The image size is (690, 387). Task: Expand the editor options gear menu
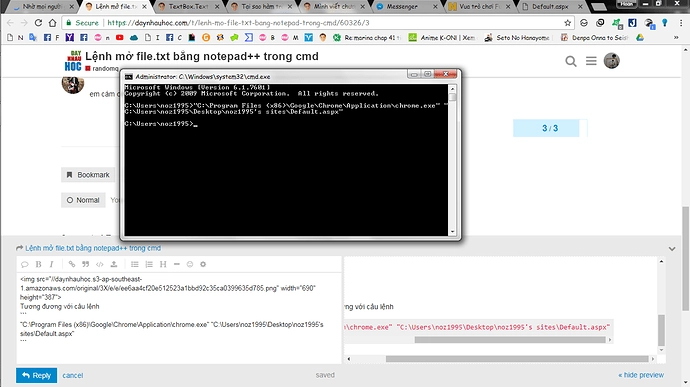[x=203, y=264]
